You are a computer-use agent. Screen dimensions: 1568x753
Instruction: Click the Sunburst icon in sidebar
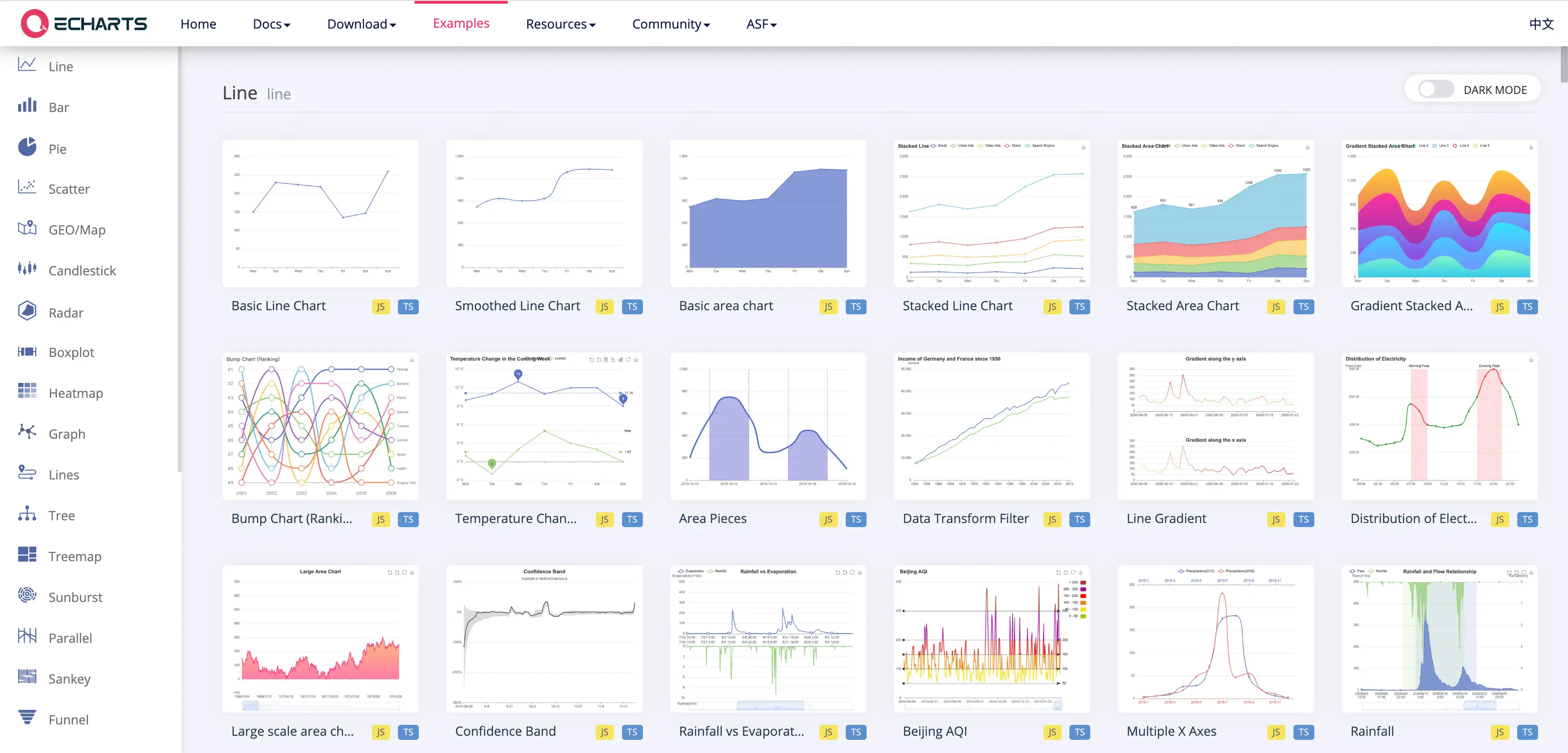tap(27, 595)
